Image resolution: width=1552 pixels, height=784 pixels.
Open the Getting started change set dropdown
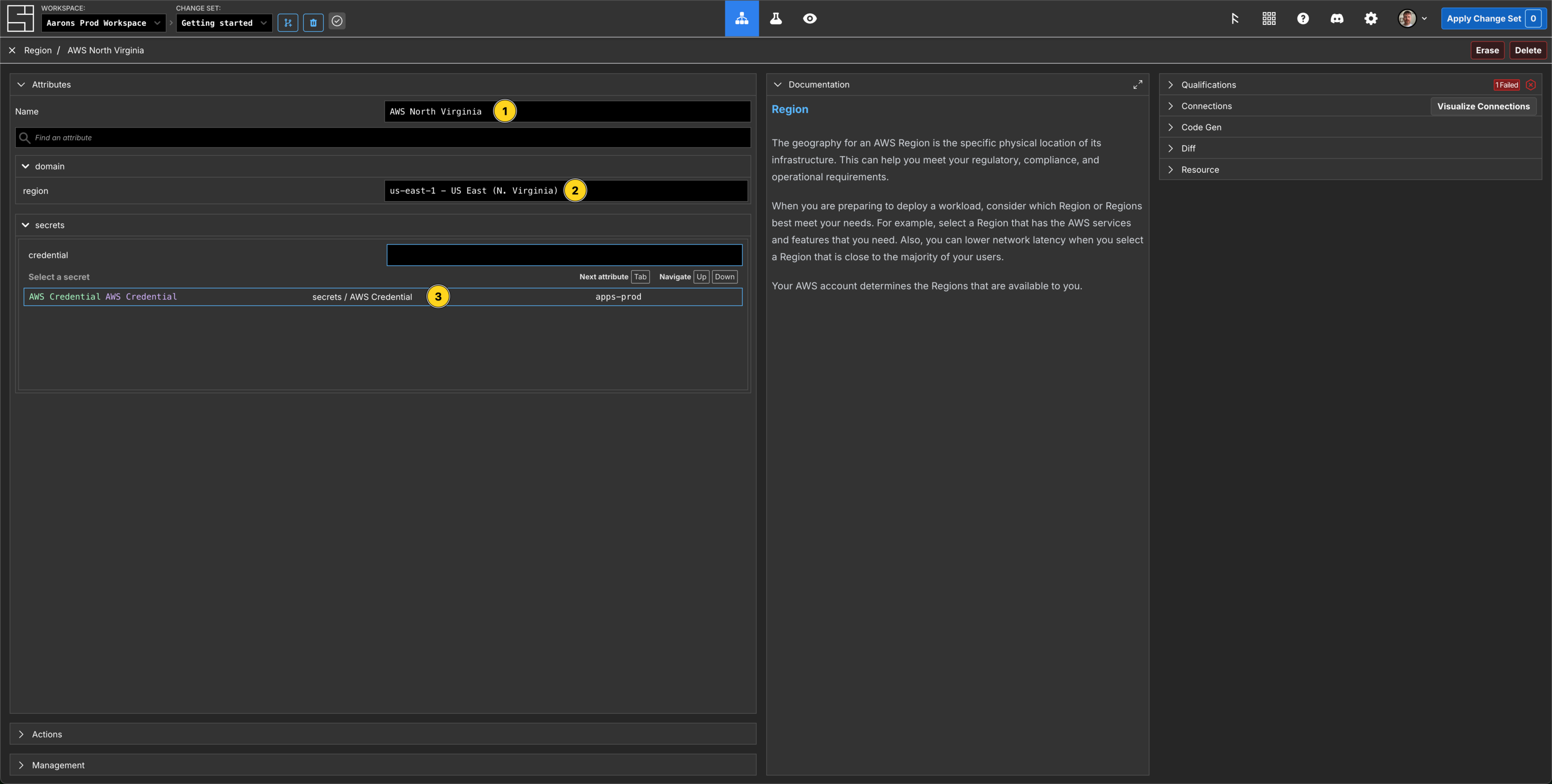223,23
